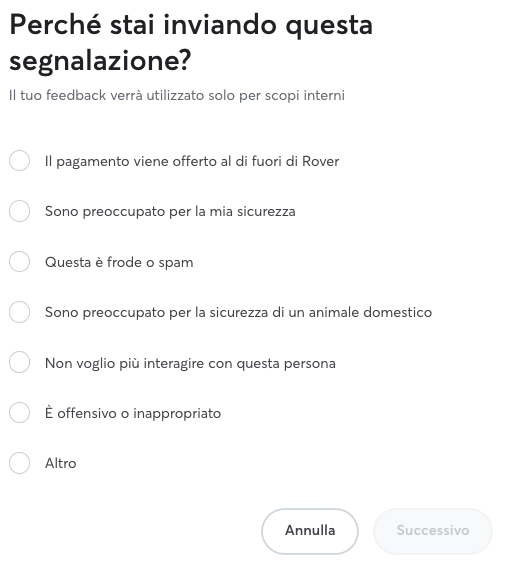This screenshot has height=569, width=508.
Task: Click the 'Non voglio più interagire con questa persona' text
Action: point(190,363)
